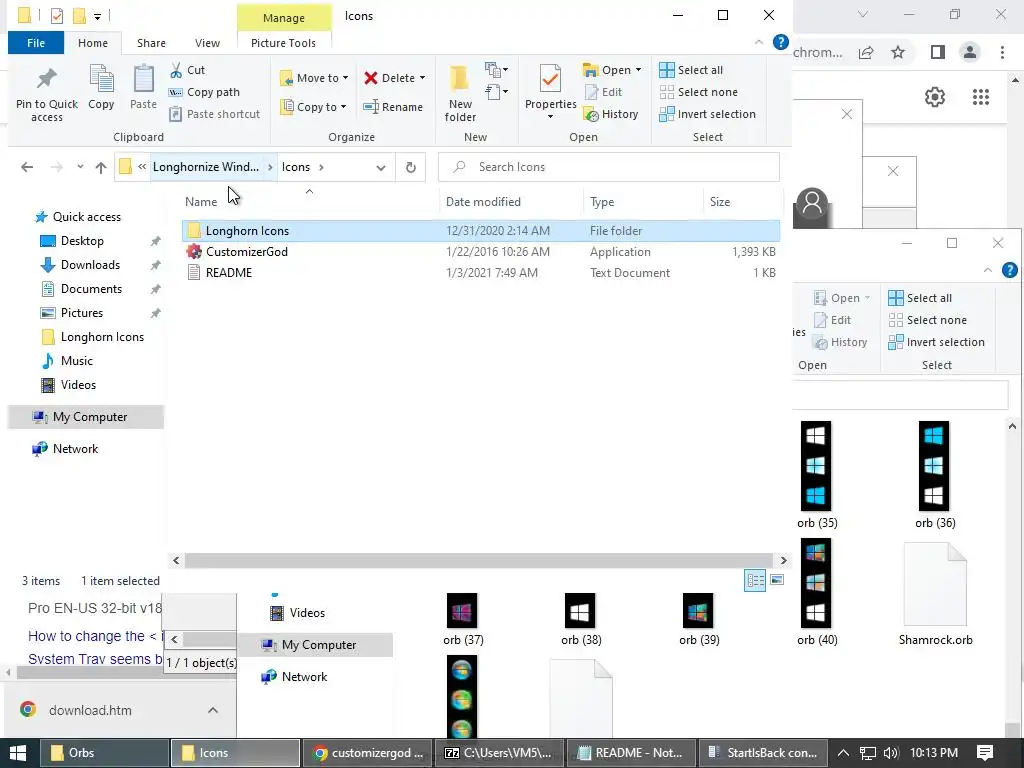Image resolution: width=1024 pixels, height=768 pixels.
Task: Open Help in the Icons window
Action: tap(780, 42)
